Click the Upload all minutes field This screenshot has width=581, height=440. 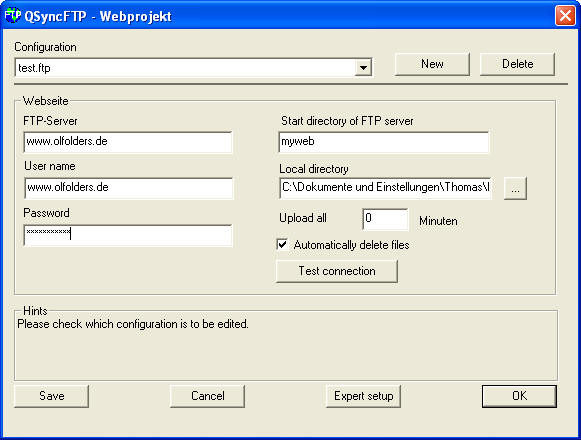[385, 219]
